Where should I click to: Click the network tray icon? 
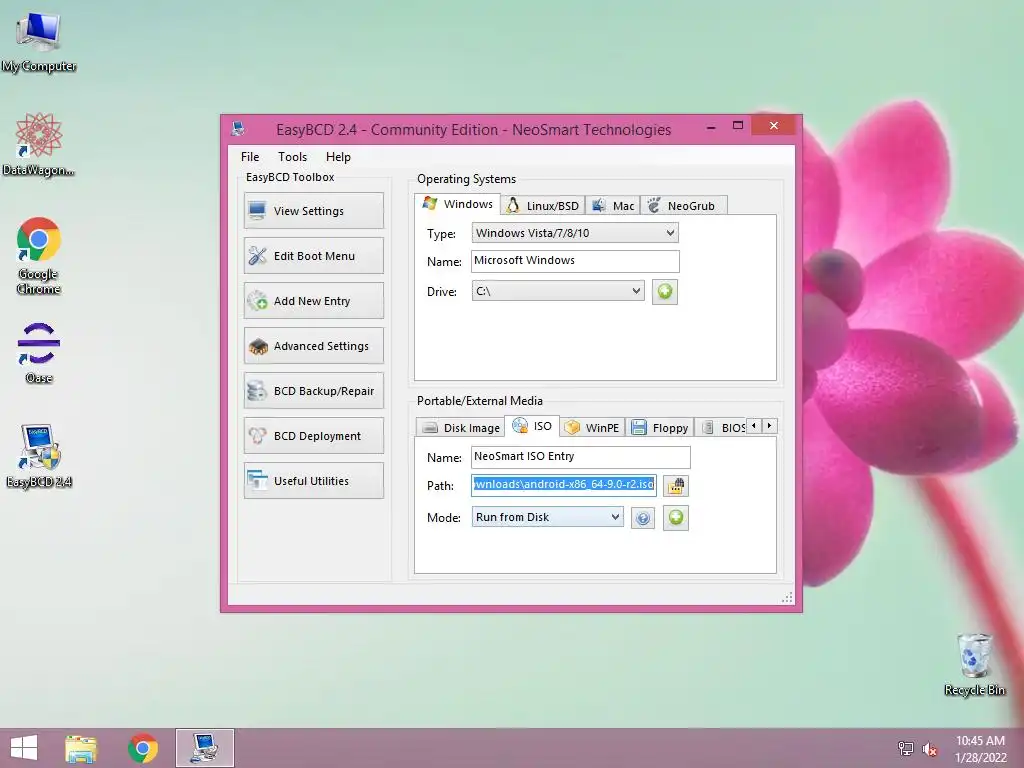(906, 748)
